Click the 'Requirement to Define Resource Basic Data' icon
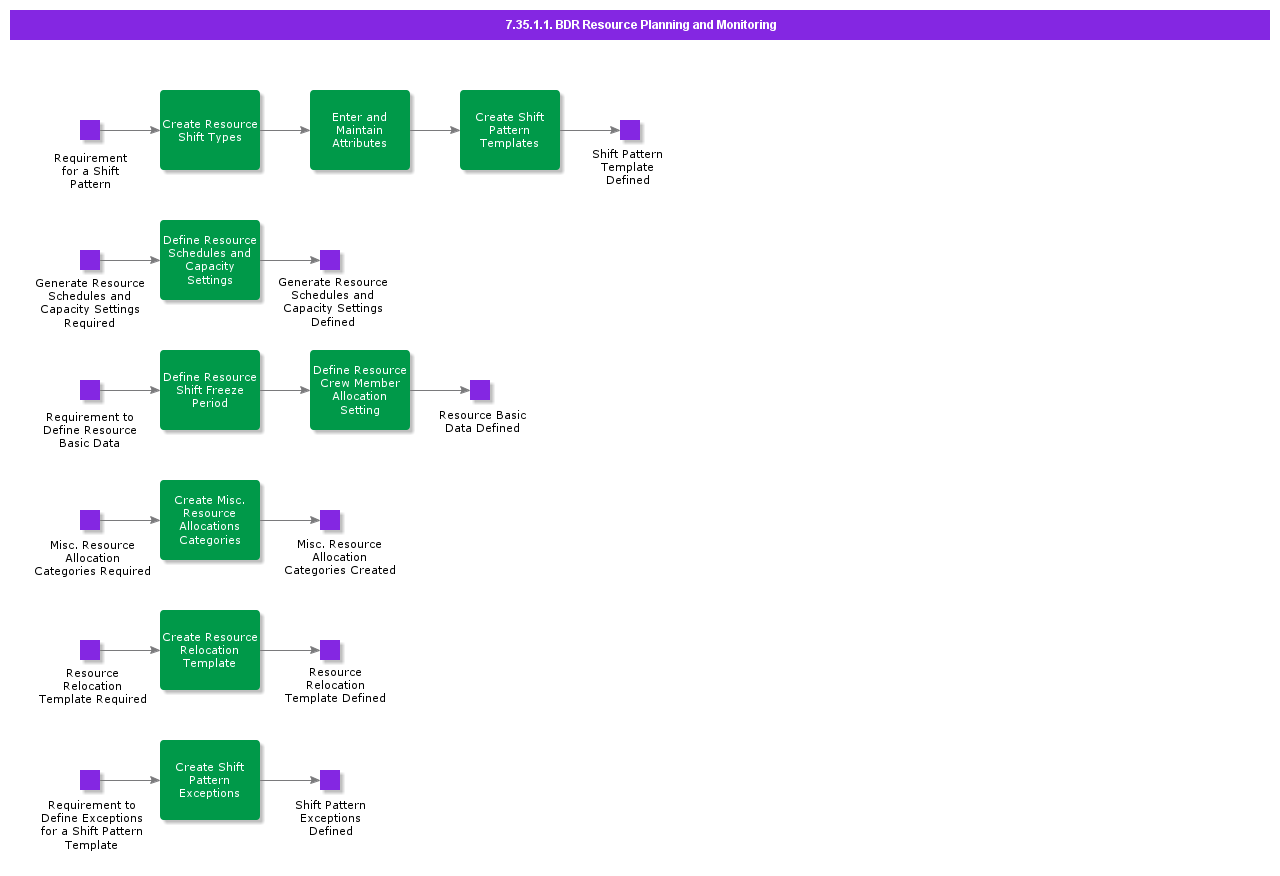Screen dimensions: 1280x876 [x=90, y=390]
